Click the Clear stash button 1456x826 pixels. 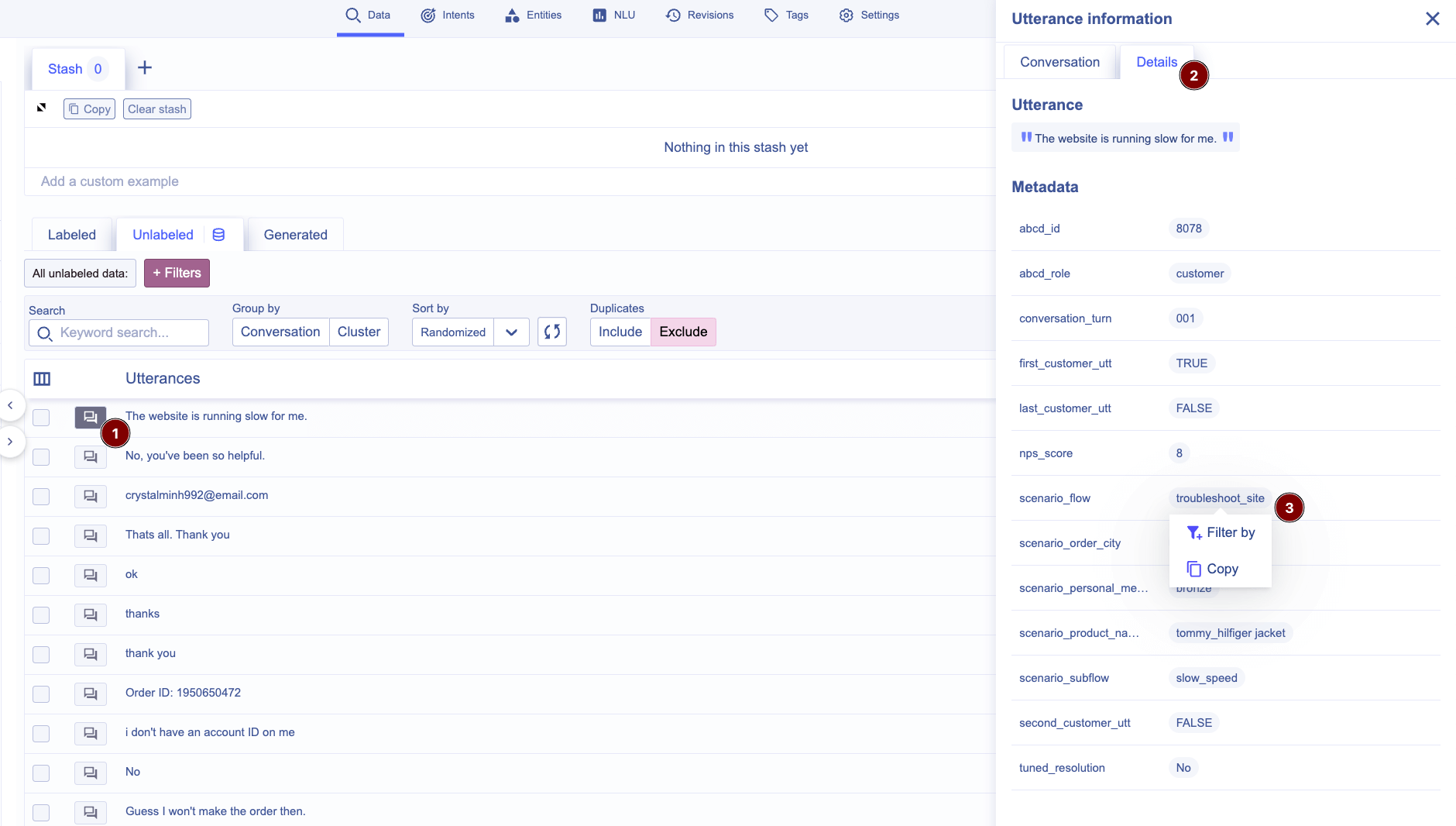[156, 109]
